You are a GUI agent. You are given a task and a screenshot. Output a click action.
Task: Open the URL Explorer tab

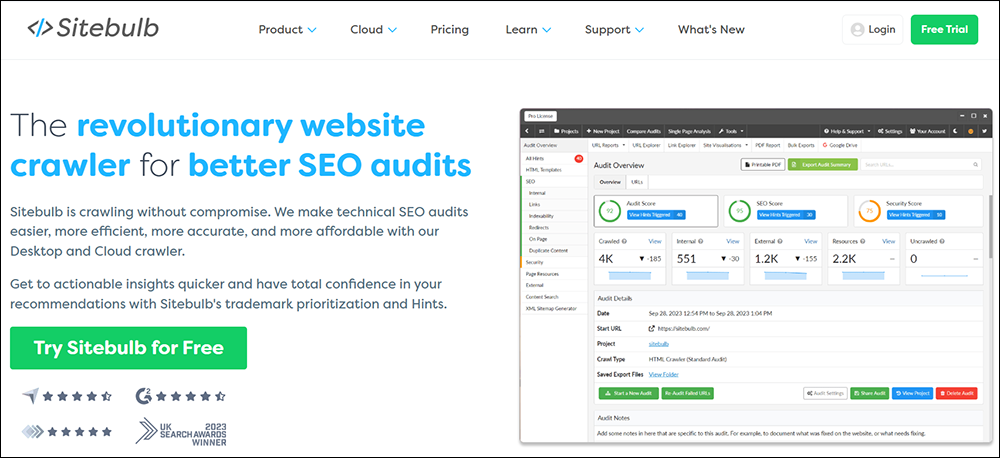pos(646,145)
